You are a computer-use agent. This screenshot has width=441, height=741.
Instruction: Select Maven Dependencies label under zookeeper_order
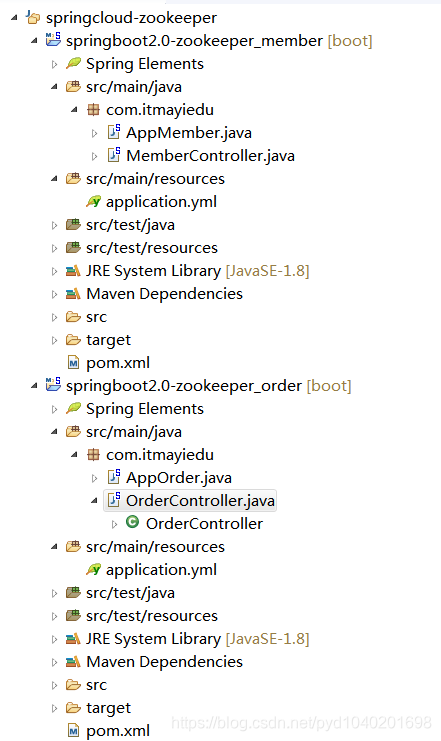tap(164, 663)
